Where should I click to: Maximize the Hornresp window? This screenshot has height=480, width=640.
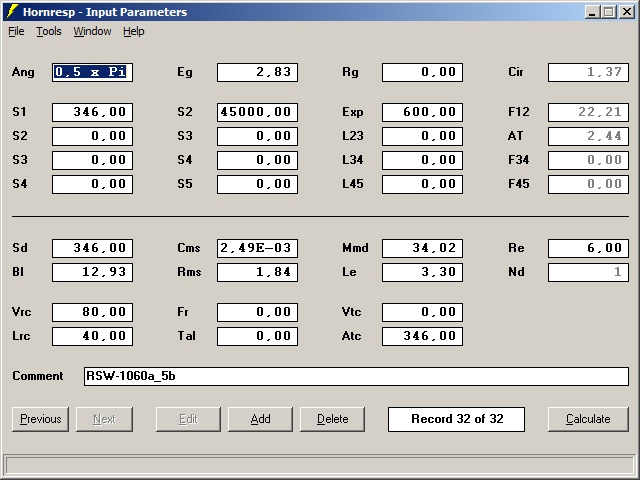tap(609, 12)
